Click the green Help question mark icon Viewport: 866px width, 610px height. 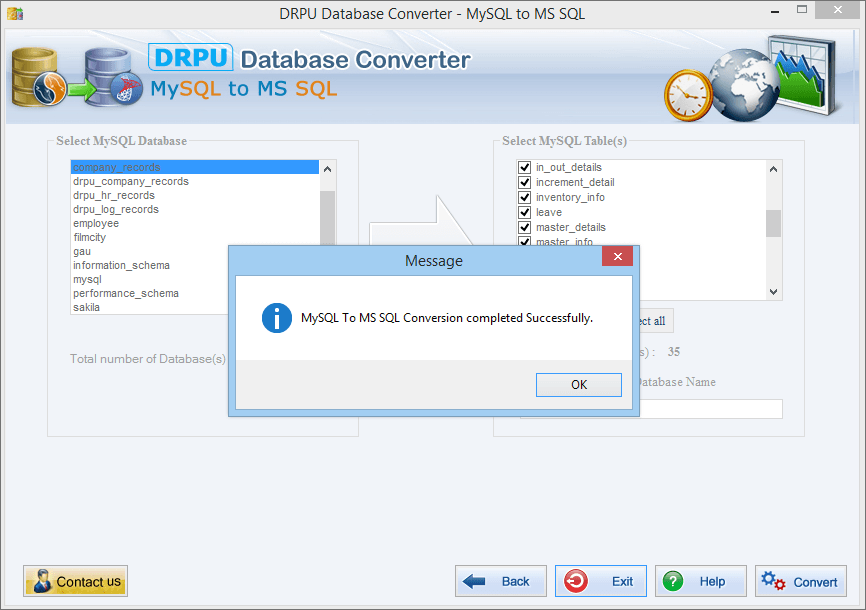click(673, 581)
